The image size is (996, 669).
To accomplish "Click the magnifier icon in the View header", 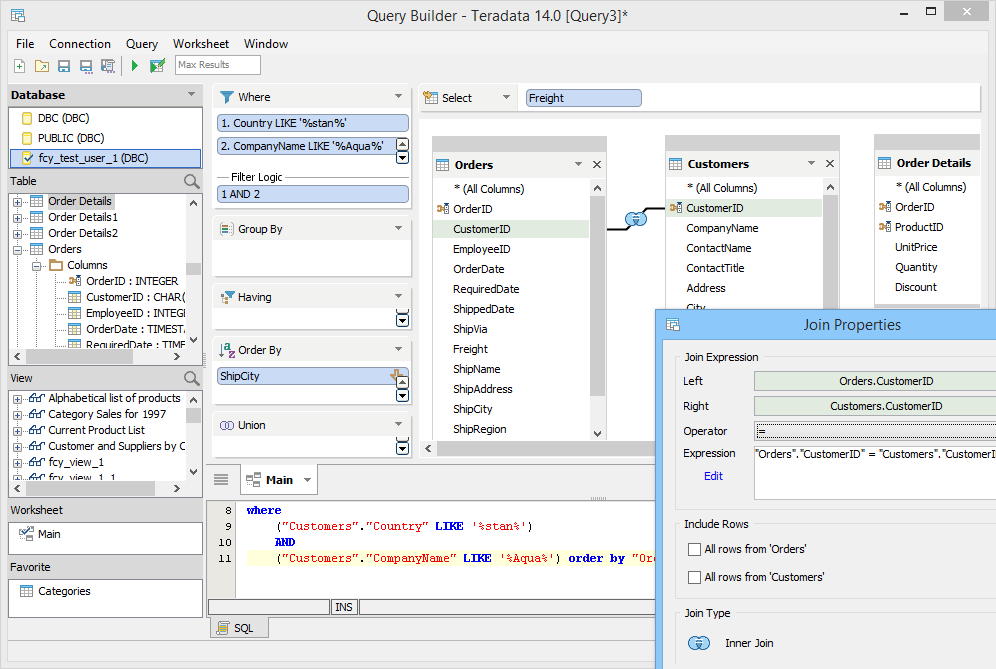I will (x=191, y=379).
